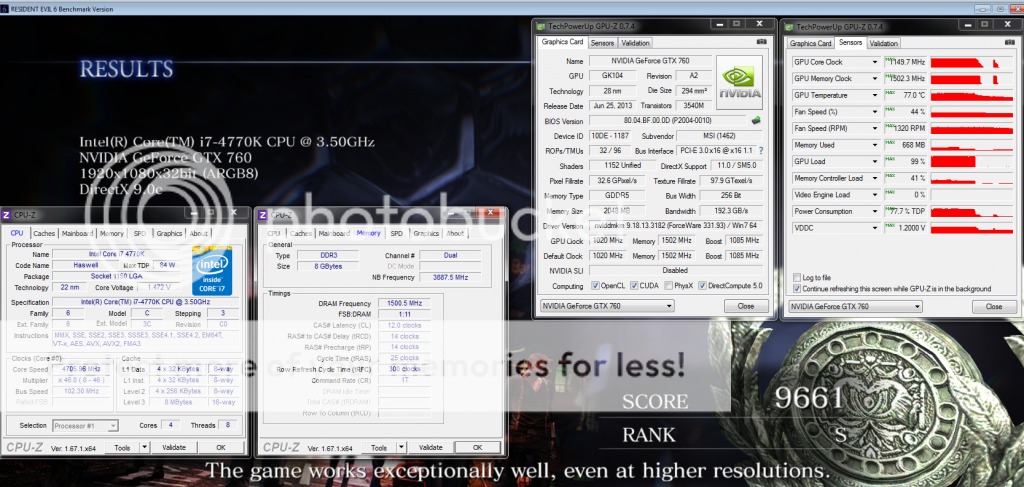1024x487 pixels.
Task: Click the CPU-Z title bar Z icon in Memory window
Action: (262, 215)
